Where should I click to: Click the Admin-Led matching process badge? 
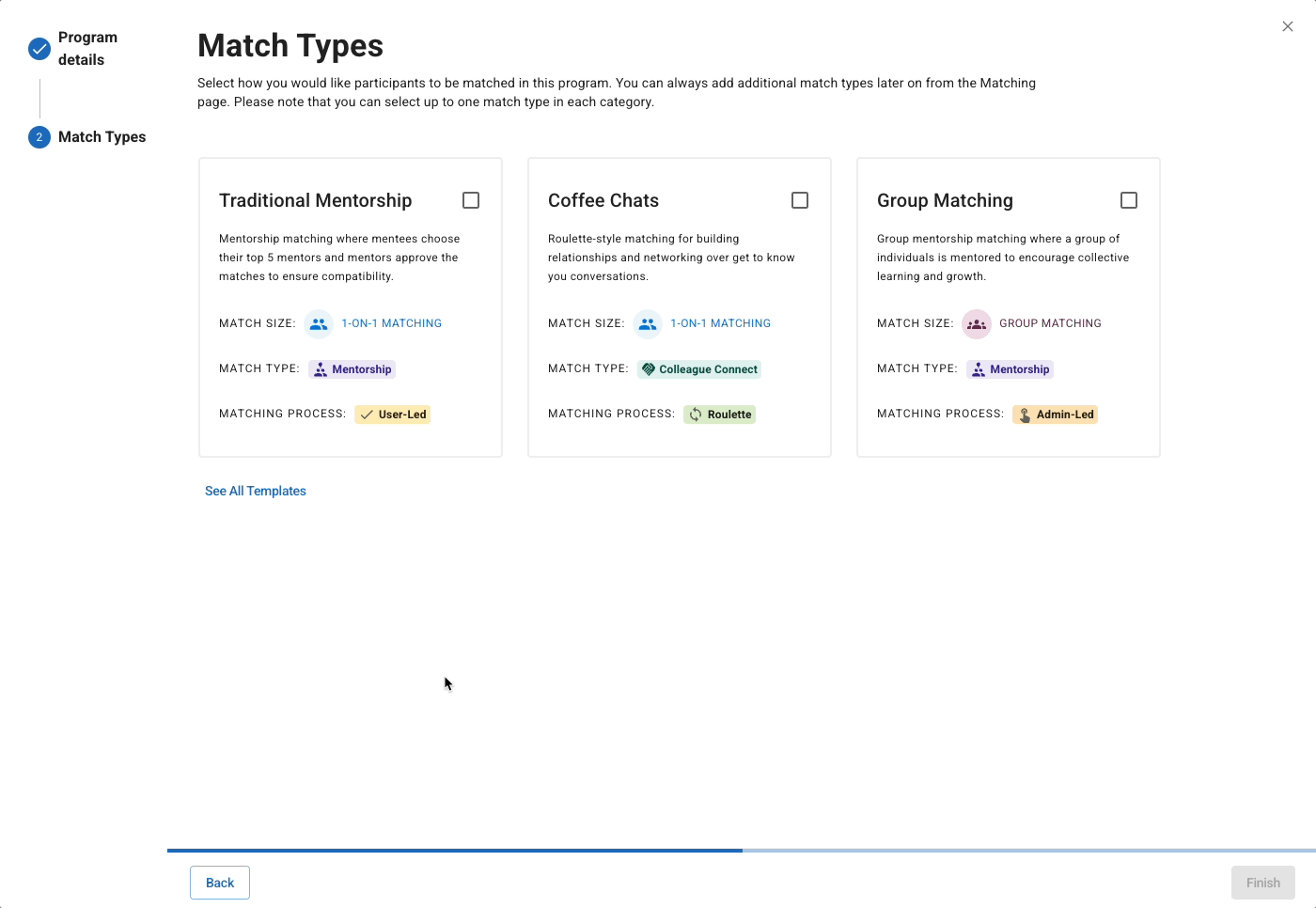[x=1055, y=415]
